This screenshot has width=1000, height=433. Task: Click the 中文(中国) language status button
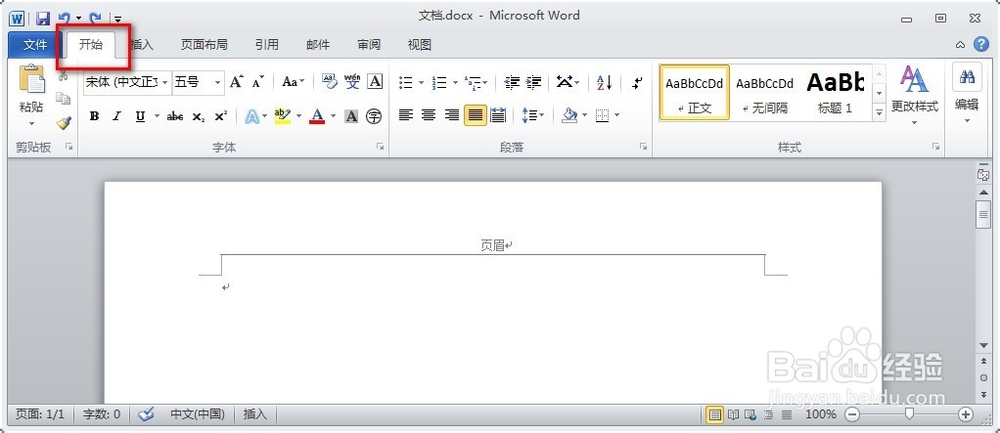click(x=197, y=415)
